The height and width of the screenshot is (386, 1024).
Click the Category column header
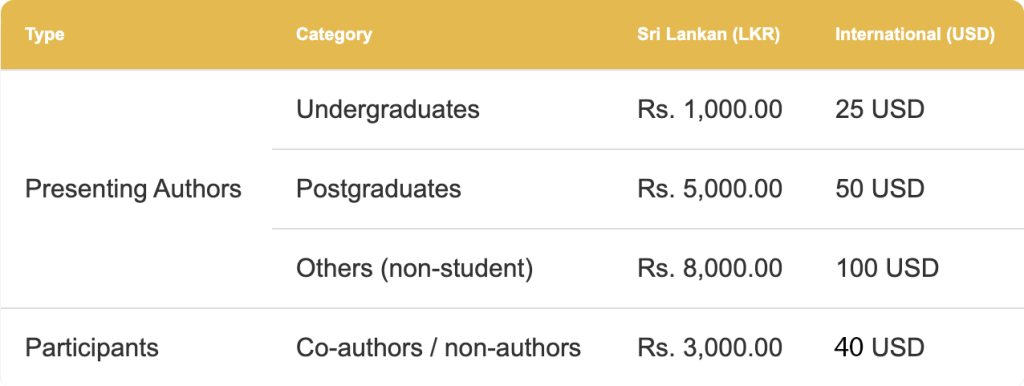point(334,35)
